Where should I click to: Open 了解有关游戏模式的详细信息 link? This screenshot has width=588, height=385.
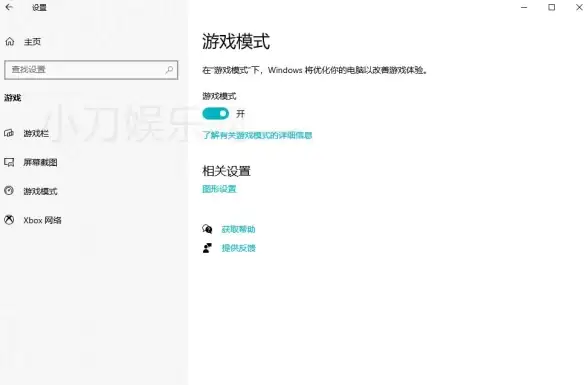(257, 135)
